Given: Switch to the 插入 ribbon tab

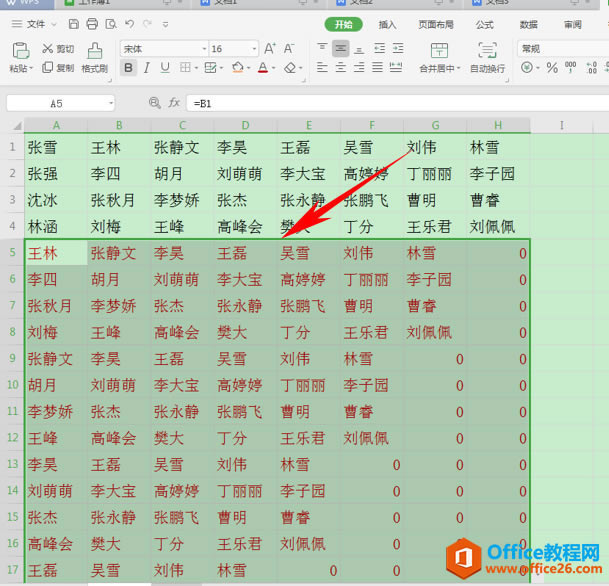Looking at the screenshot, I should pyautogui.click(x=387, y=24).
